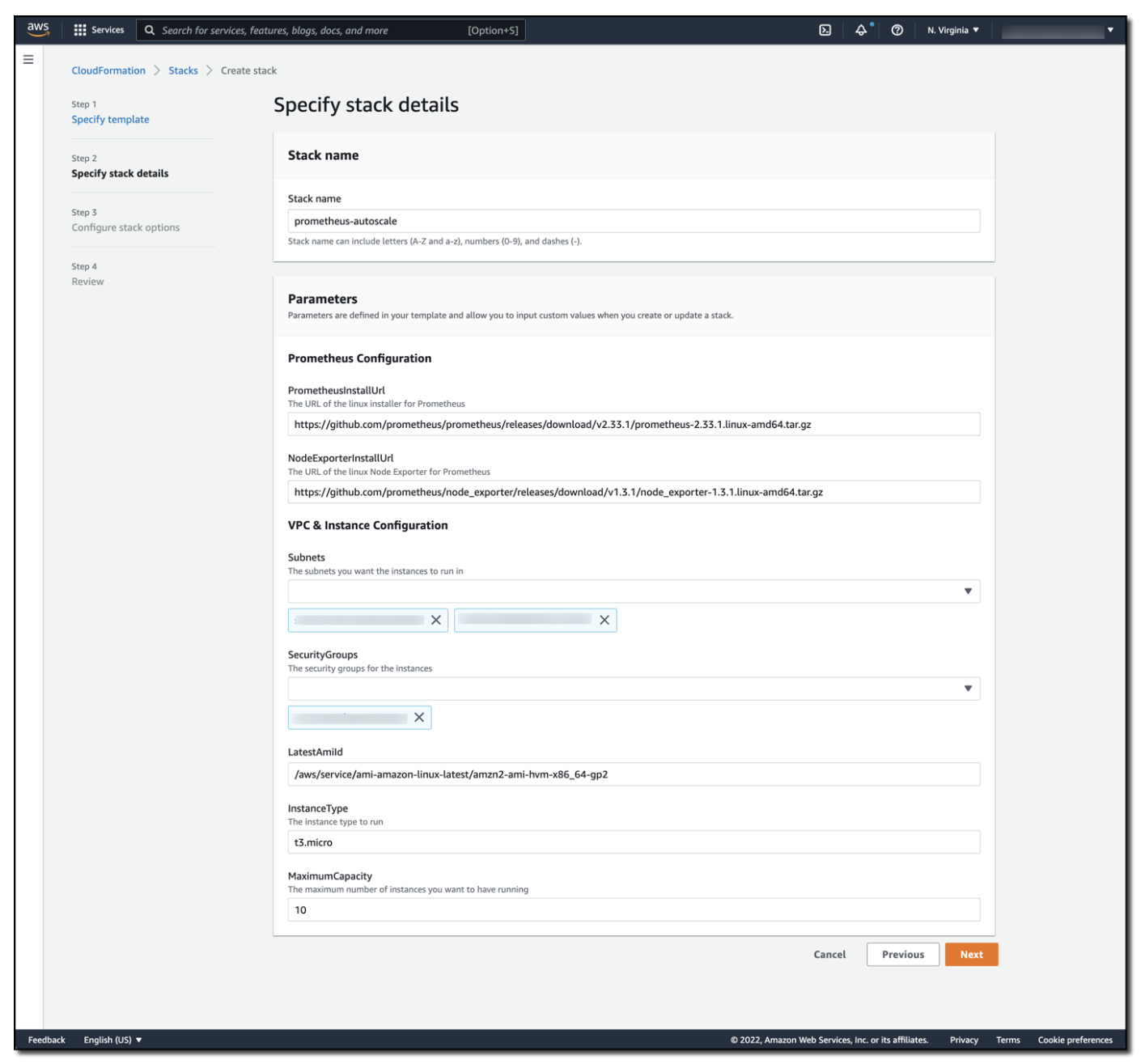Open the Feedback link in footer
Image resolution: width=1145 pixels, height=1064 pixels.
(47, 1040)
